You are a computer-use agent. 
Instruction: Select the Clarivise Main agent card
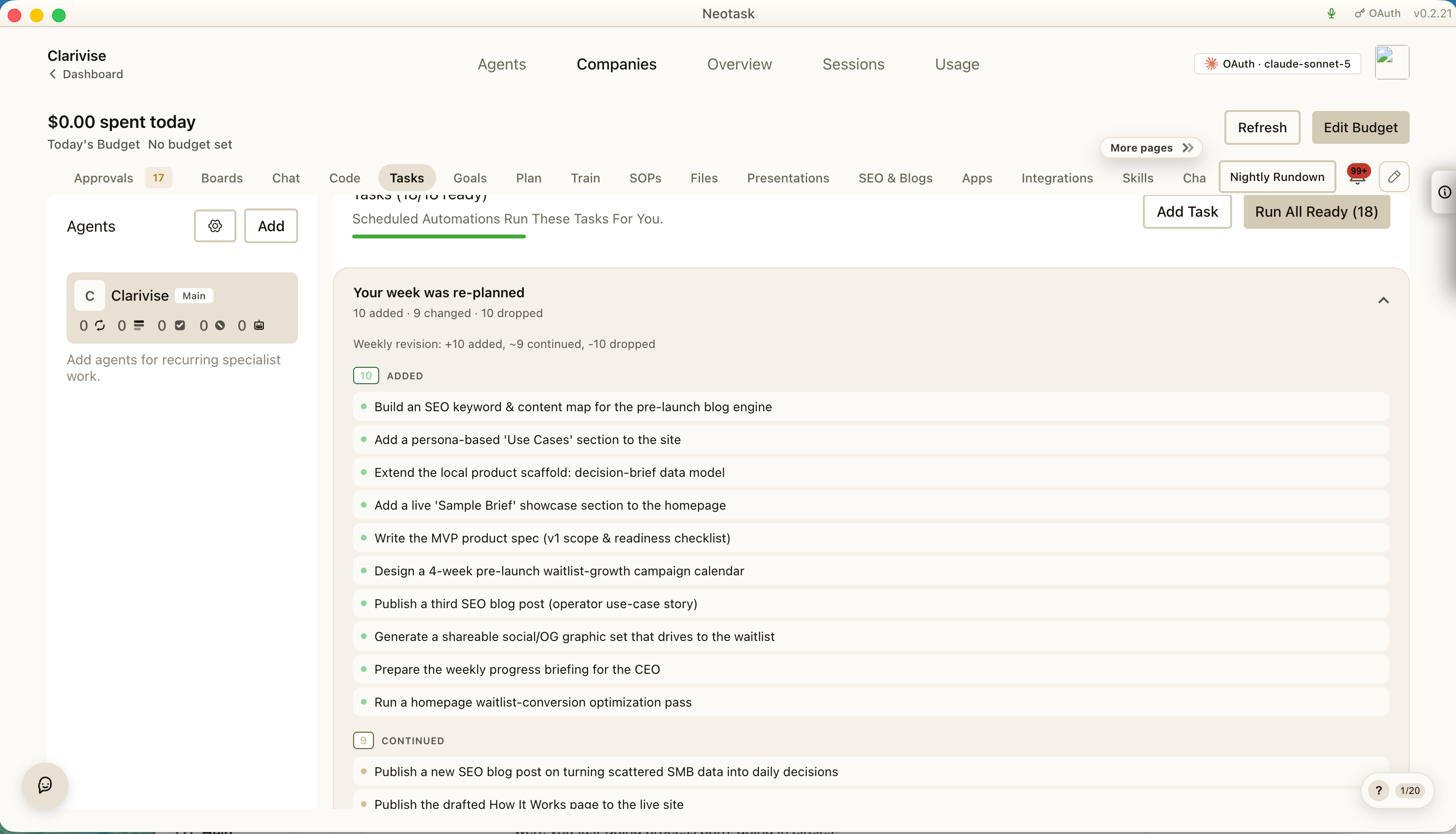coord(182,307)
